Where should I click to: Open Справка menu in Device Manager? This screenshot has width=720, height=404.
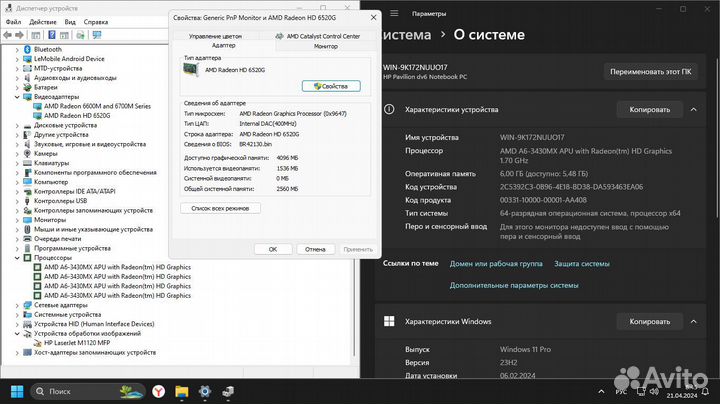point(96,22)
